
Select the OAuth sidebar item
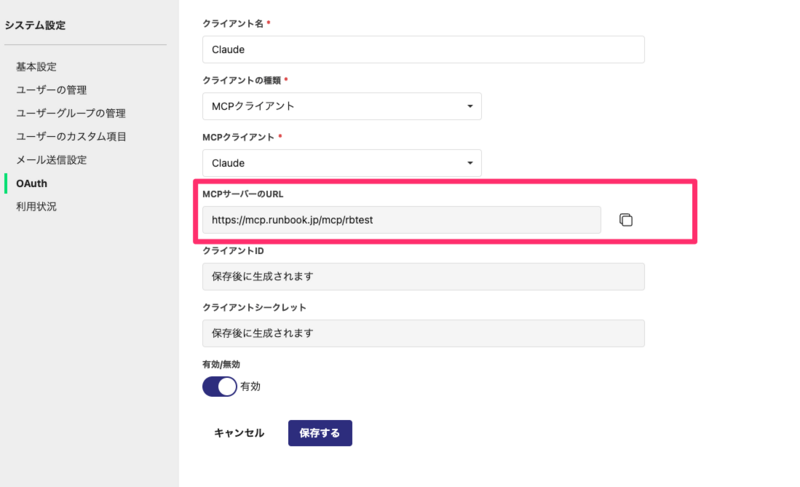coord(32,184)
